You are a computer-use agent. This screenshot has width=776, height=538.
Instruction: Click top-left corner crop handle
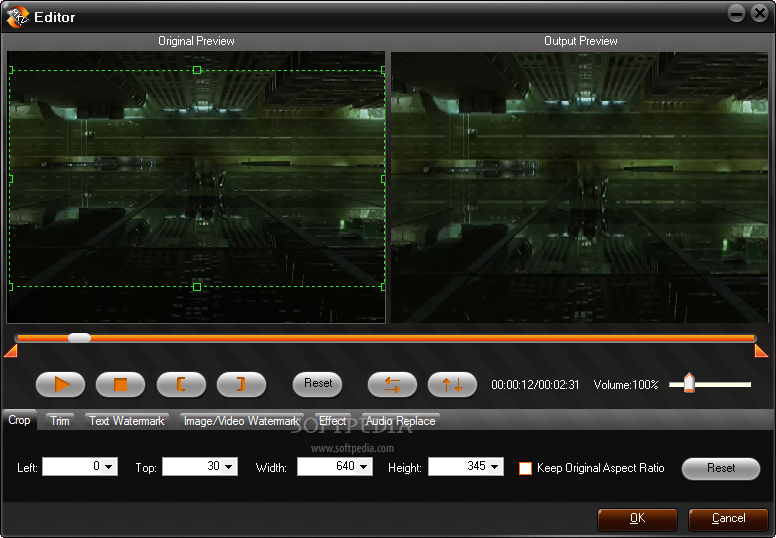(11, 70)
